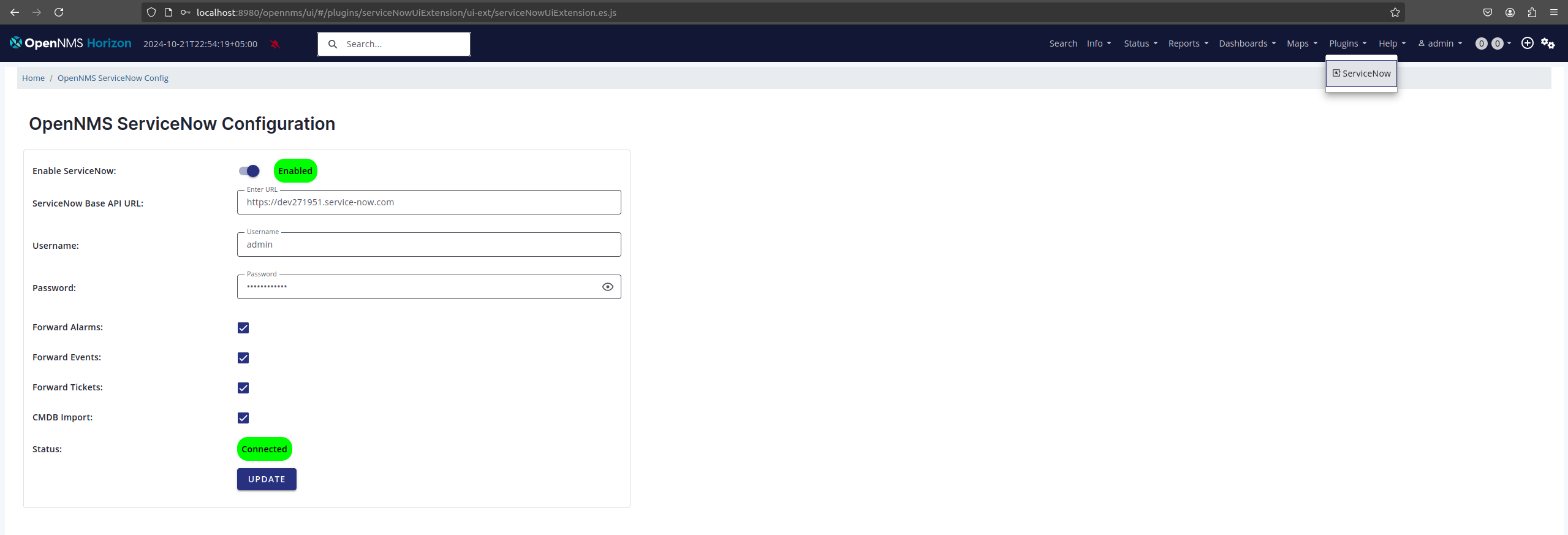Click the red notification bell icon
Viewport: 1568px width, 535px height.
tap(275, 44)
